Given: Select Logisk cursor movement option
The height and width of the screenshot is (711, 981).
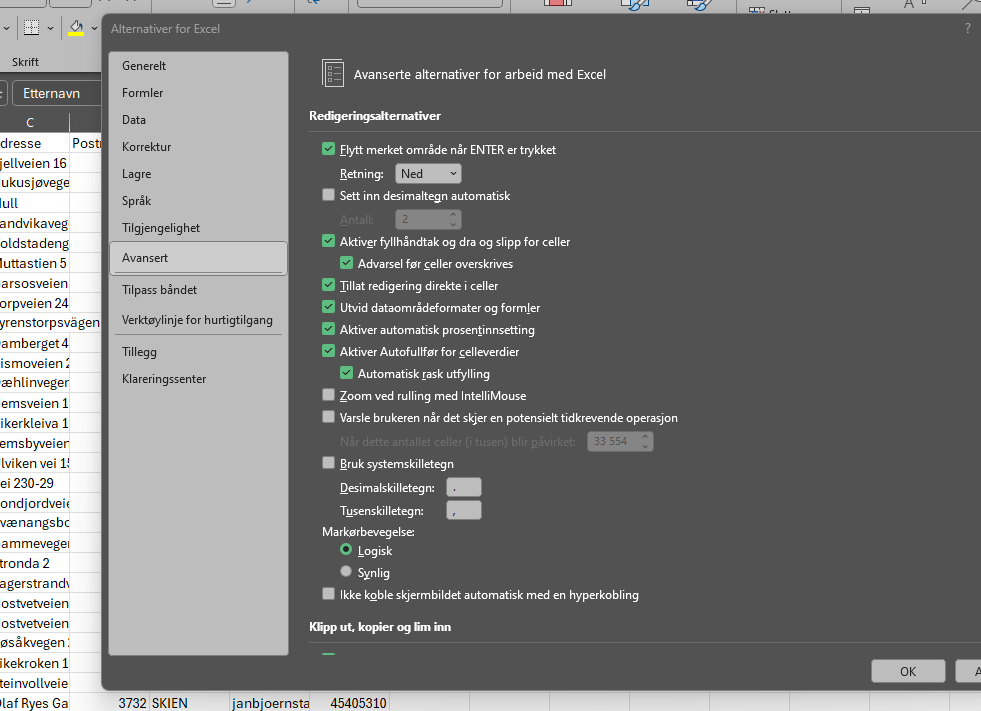Looking at the screenshot, I should point(346,550).
